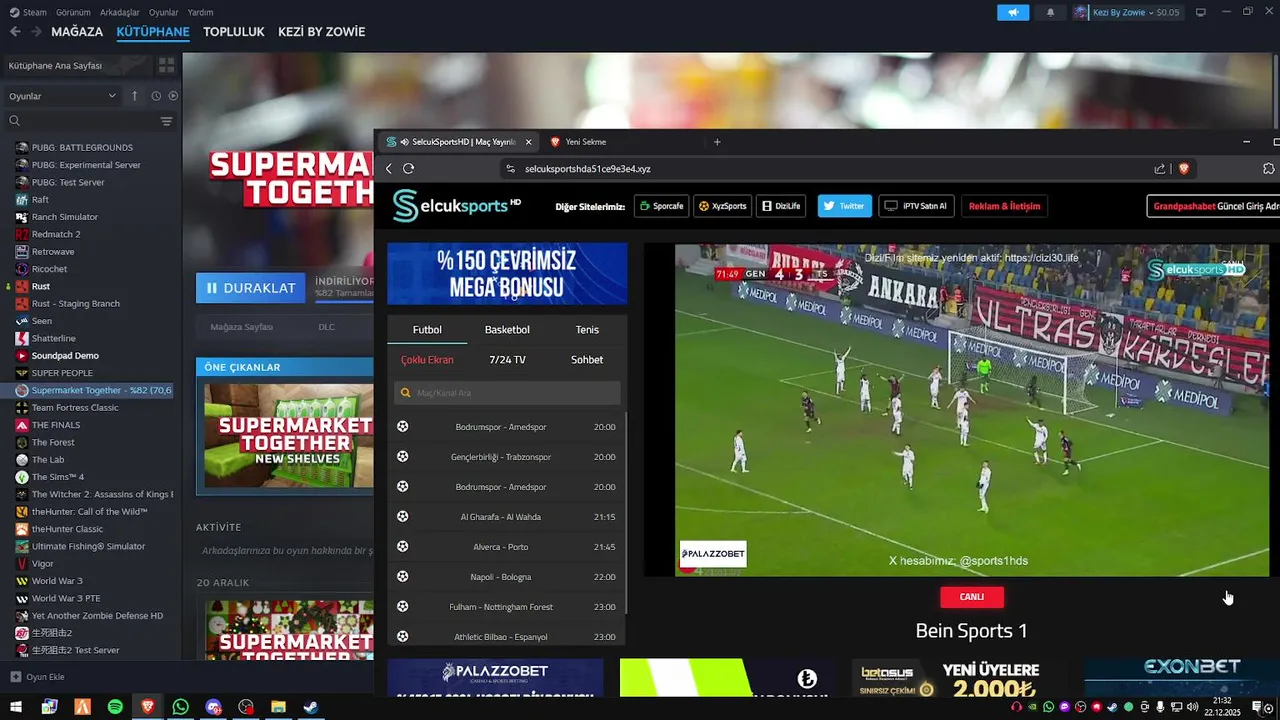Screen dimensions: 1280x720
Task: Share the current page
Action: [1160, 169]
